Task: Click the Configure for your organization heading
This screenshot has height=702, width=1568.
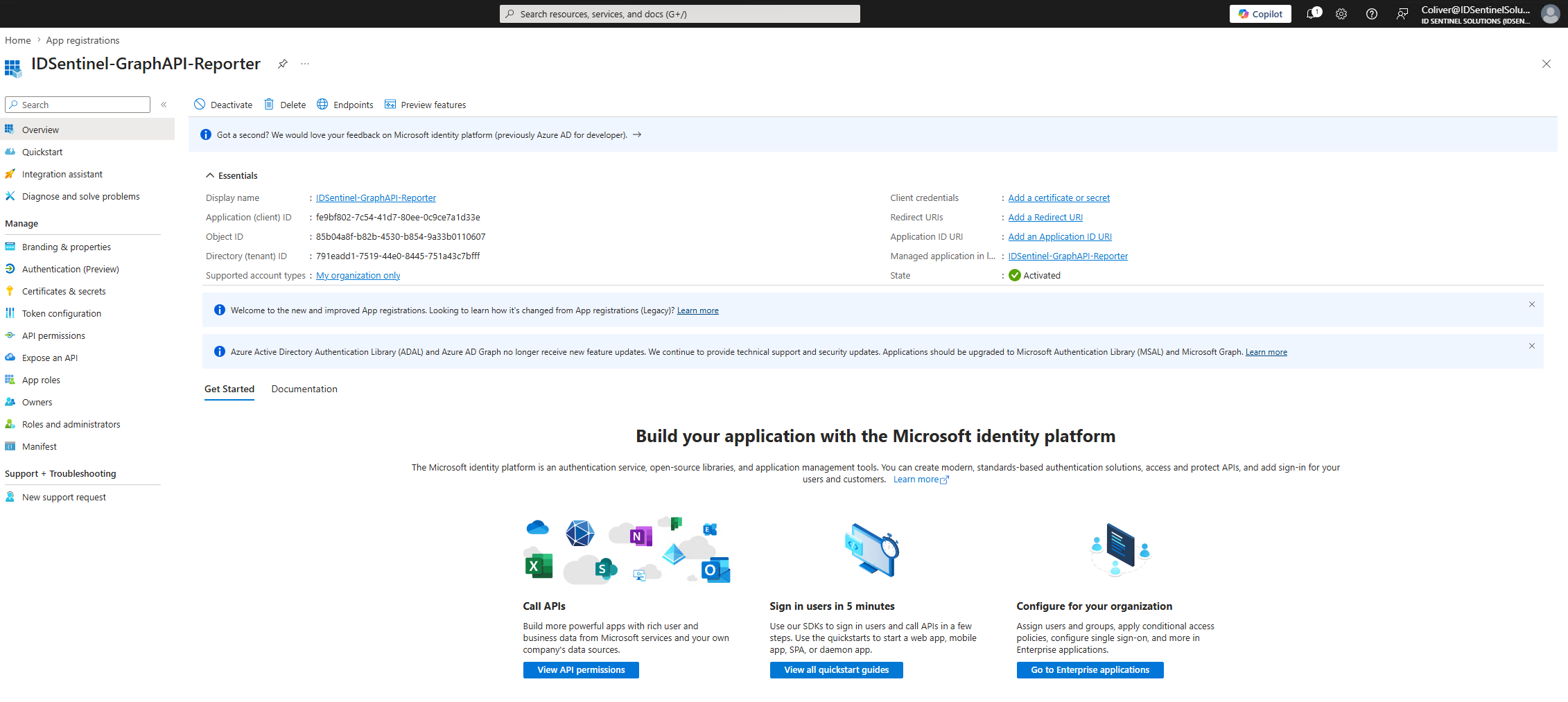Action: tap(1095, 606)
